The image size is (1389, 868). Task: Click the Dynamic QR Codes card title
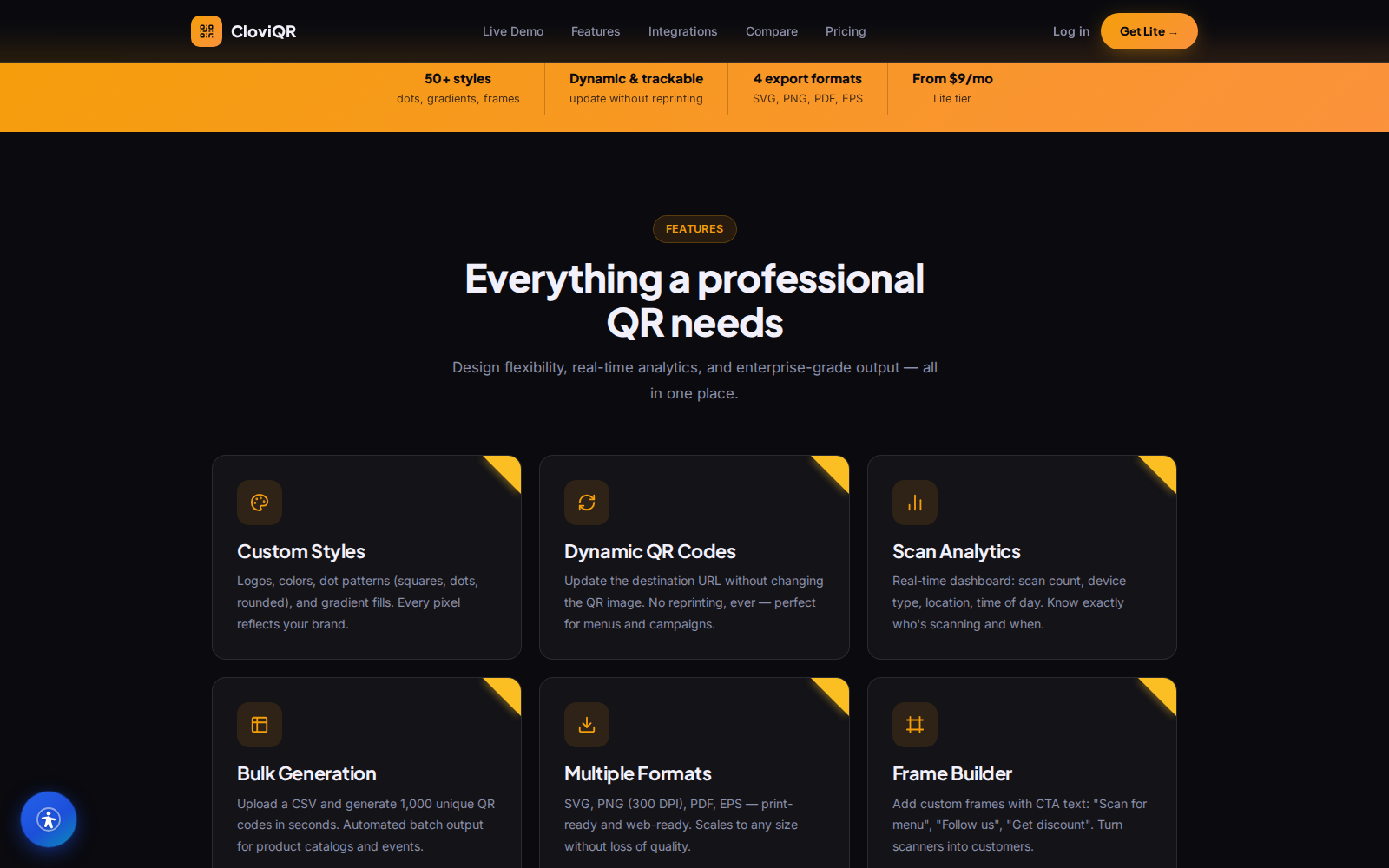650,552
